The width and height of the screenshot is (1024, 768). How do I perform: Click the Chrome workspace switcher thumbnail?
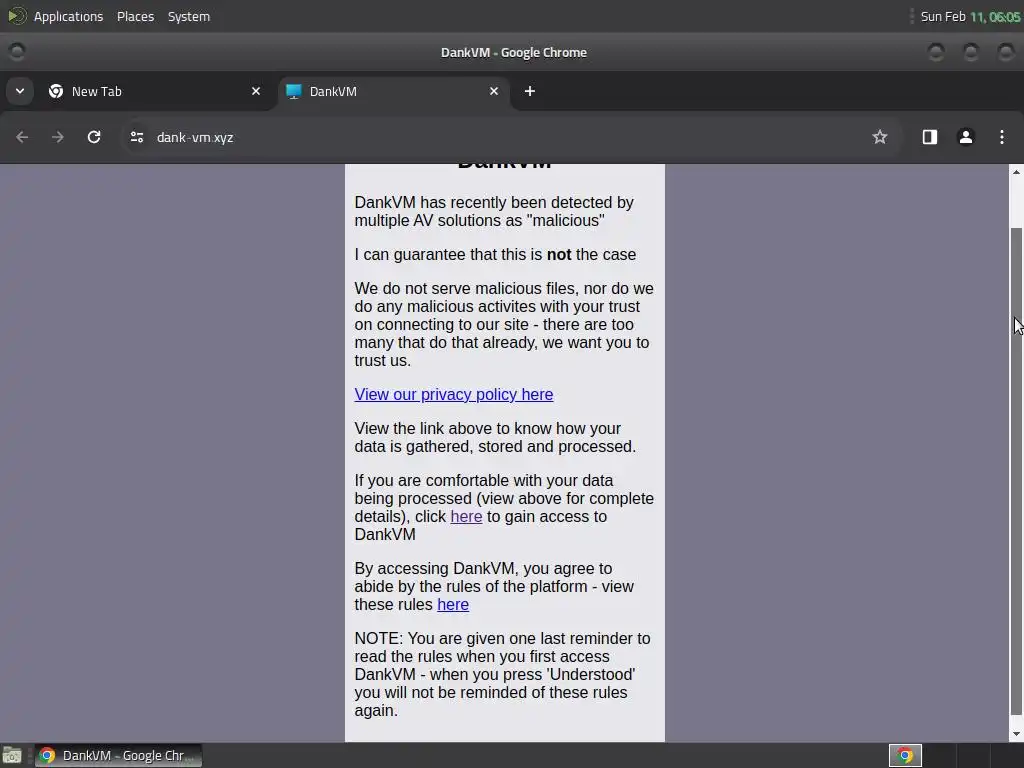pos(905,756)
